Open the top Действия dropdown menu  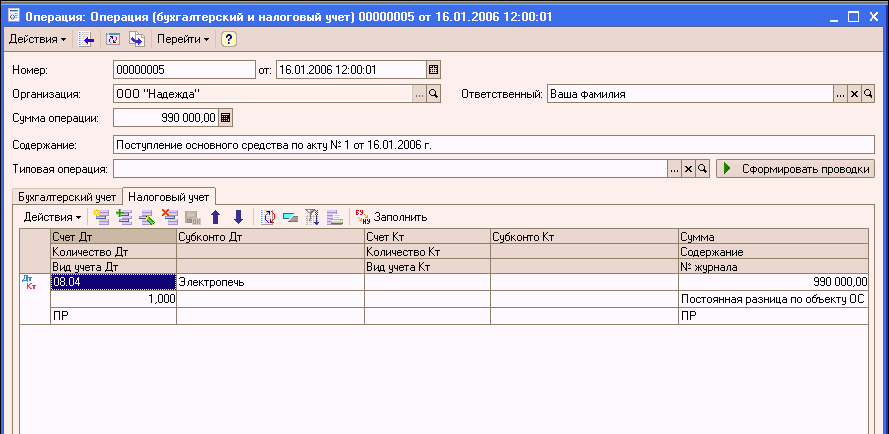pyautogui.click(x=37, y=39)
